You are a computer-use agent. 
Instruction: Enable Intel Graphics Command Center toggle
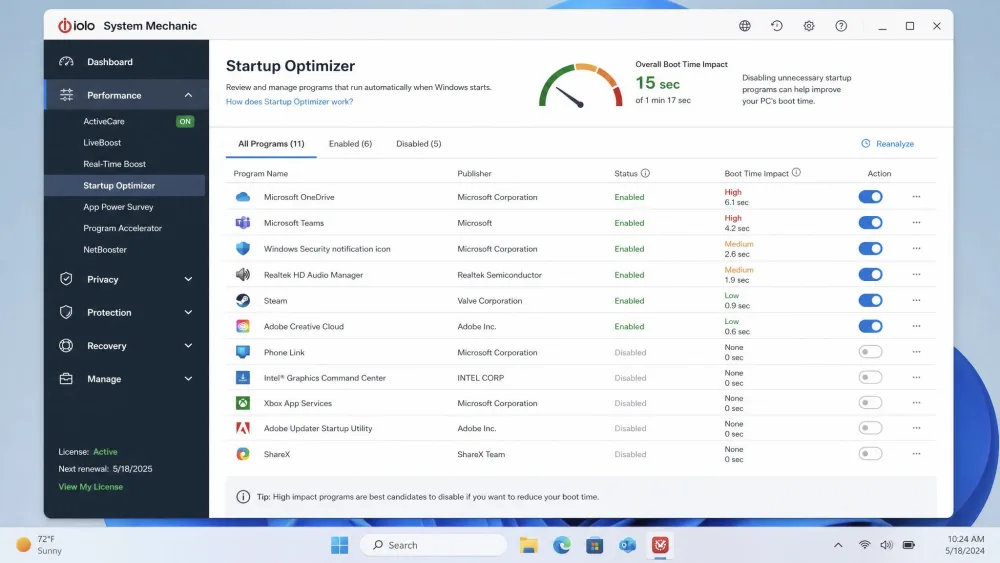(871, 377)
